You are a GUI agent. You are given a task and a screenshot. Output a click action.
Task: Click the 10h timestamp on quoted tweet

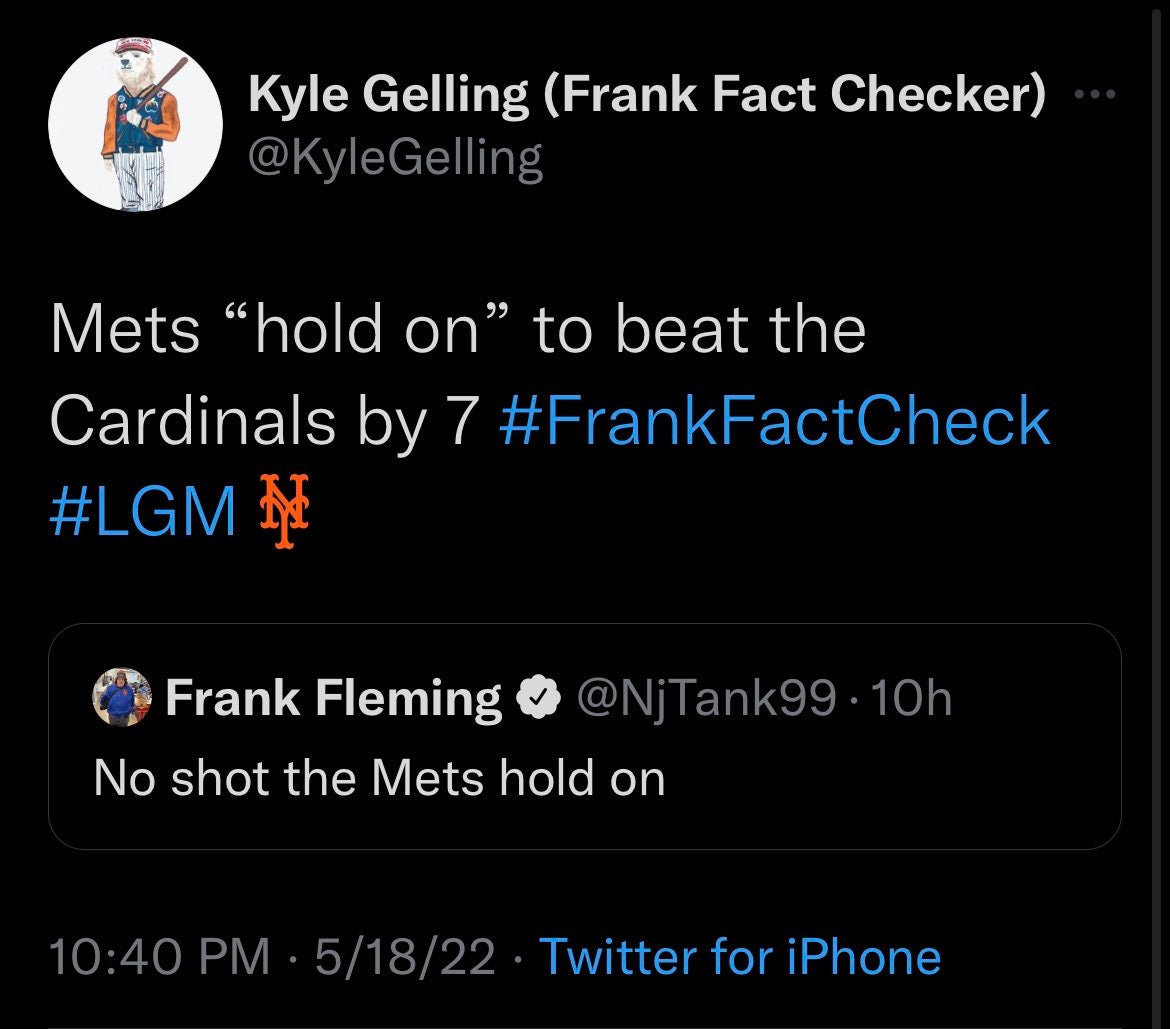(910, 698)
